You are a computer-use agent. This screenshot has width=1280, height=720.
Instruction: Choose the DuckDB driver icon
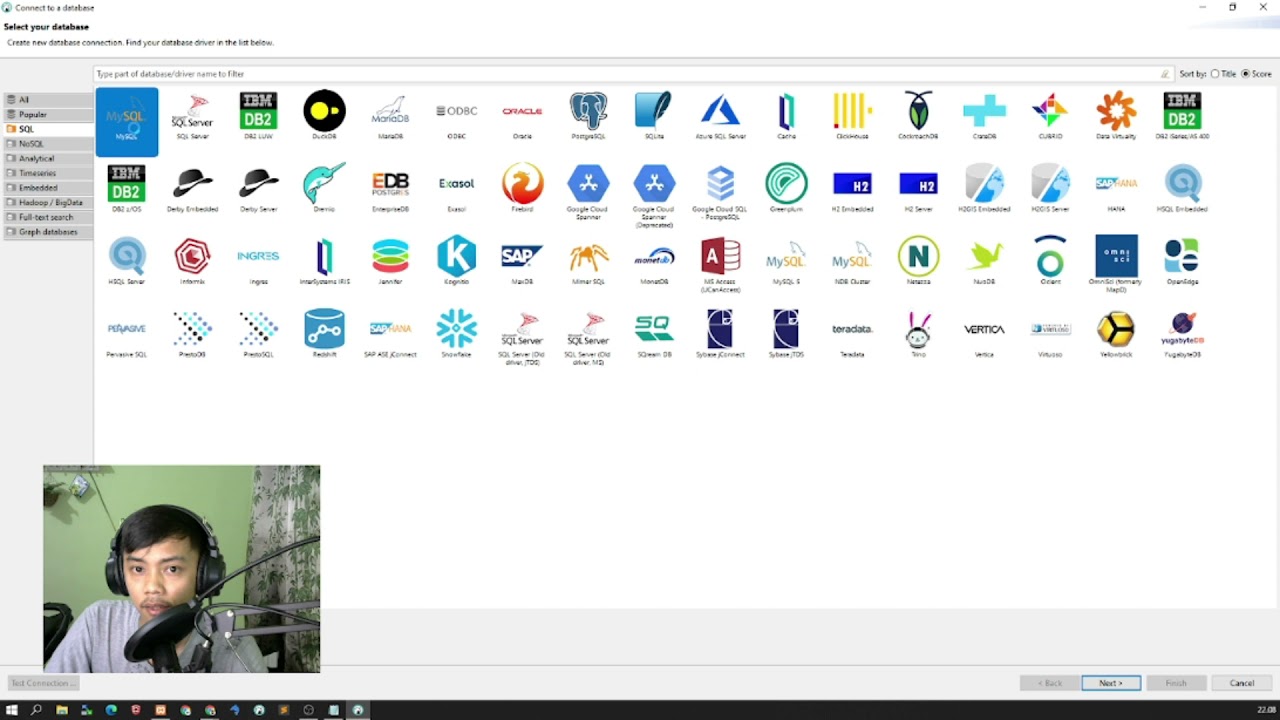pos(324,115)
